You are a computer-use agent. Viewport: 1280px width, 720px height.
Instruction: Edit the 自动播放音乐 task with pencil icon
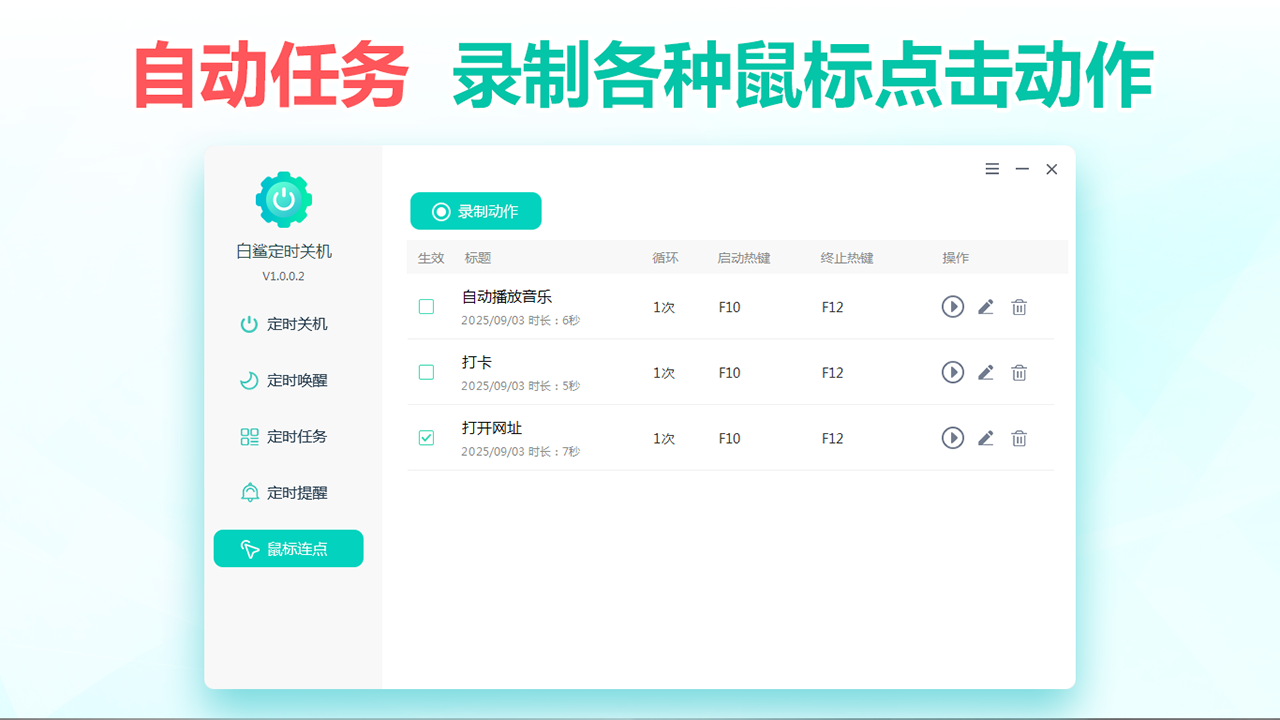(x=985, y=307)
